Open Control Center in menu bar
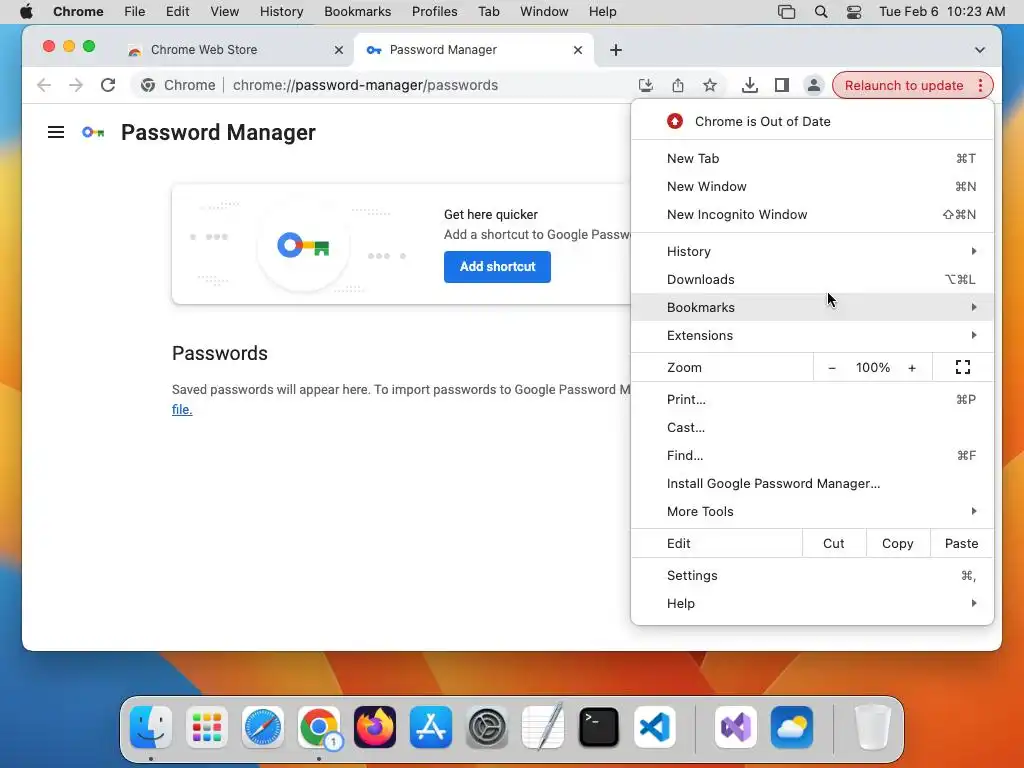The height and width of the screenshot is (768, 1024). pyautogui.click(x=854, y=12)
